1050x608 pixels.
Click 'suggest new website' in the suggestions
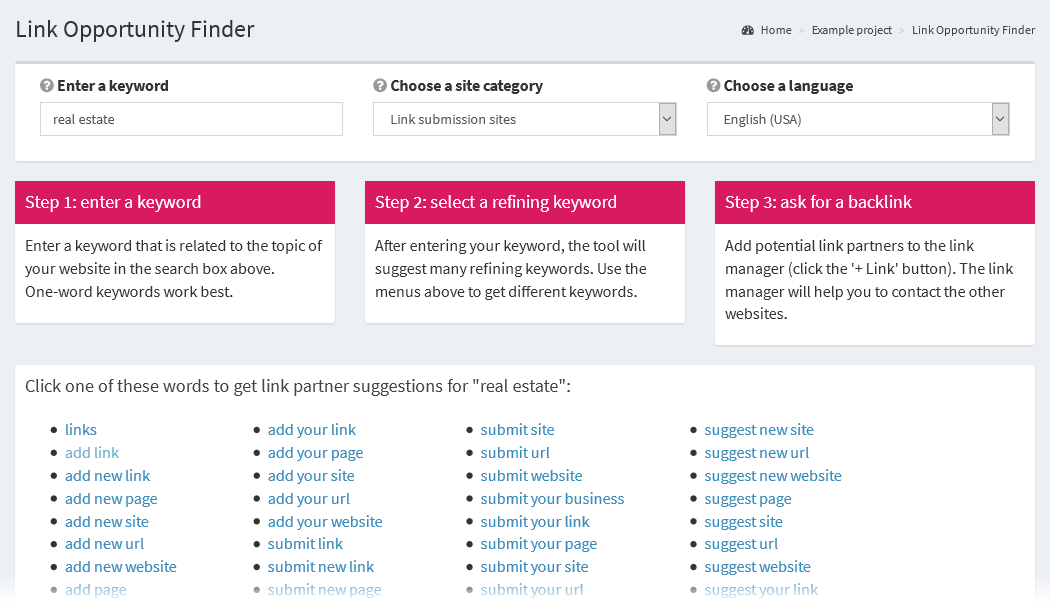coord(772,475)
